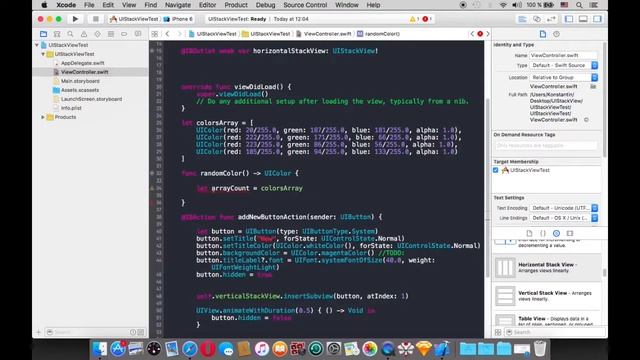Reveal file path arrow in inspector
Screen dimensions: 640x360
586,120
